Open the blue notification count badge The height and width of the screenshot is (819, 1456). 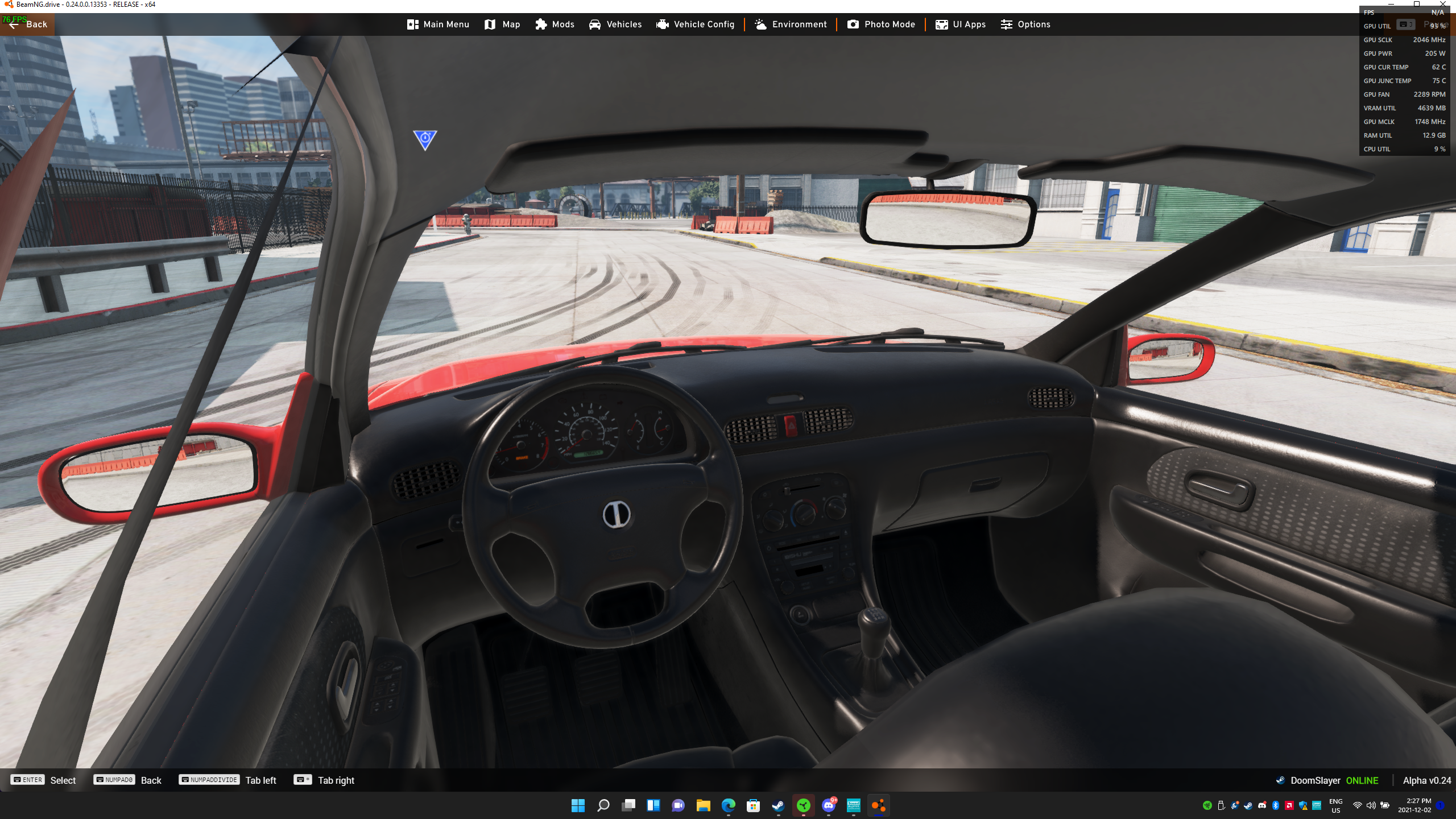[x=1441, y=805]
